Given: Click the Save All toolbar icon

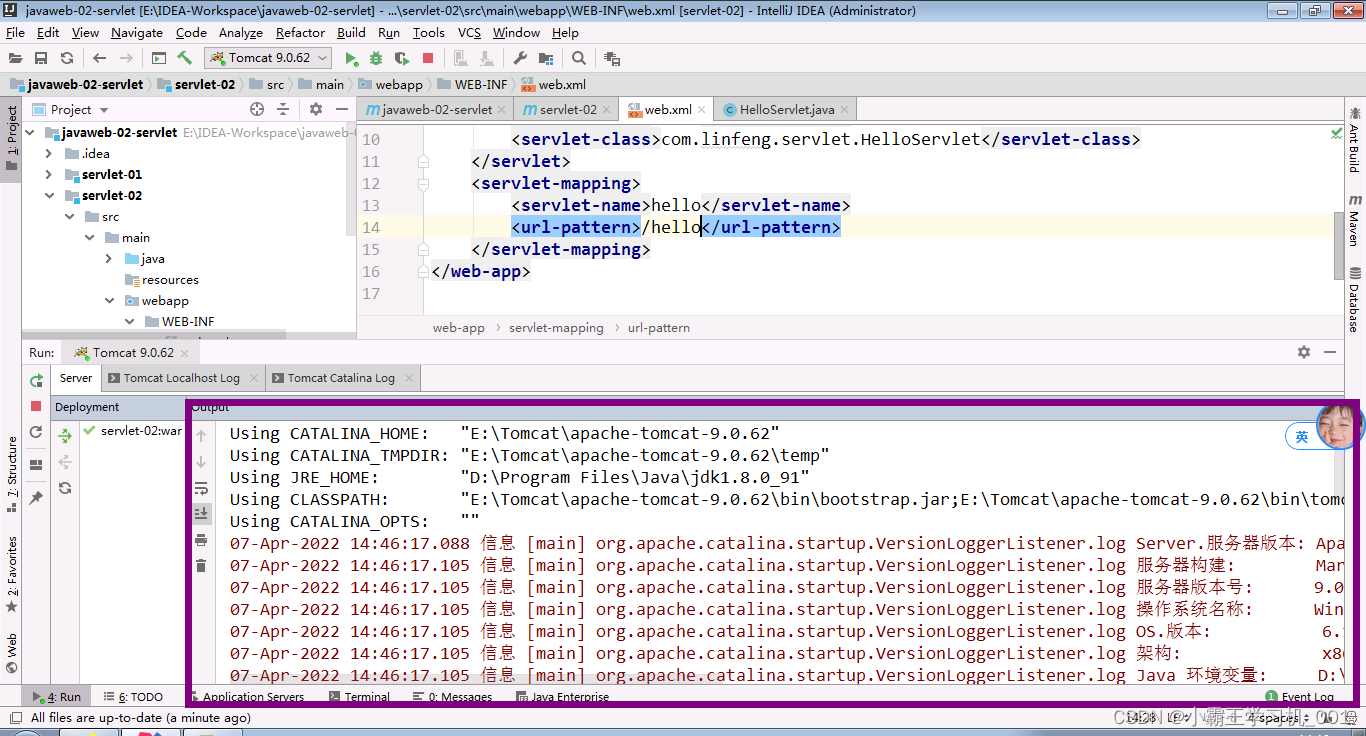Looking at the screenshot, I should point(41,58).
